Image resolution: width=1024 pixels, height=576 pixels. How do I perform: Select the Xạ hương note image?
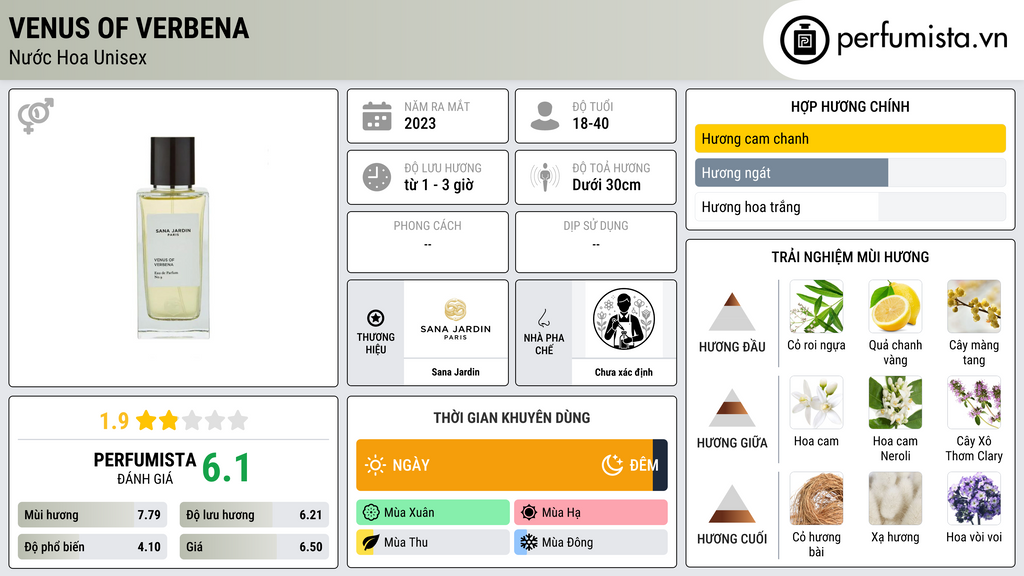coord(895,499)
